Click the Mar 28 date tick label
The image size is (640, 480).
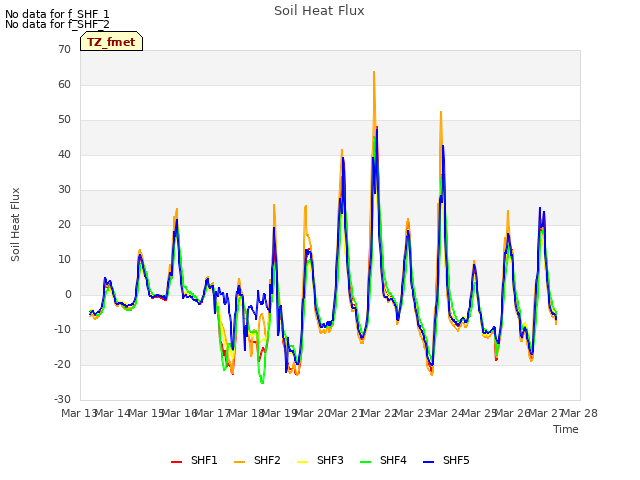click(x=580, y=413)
